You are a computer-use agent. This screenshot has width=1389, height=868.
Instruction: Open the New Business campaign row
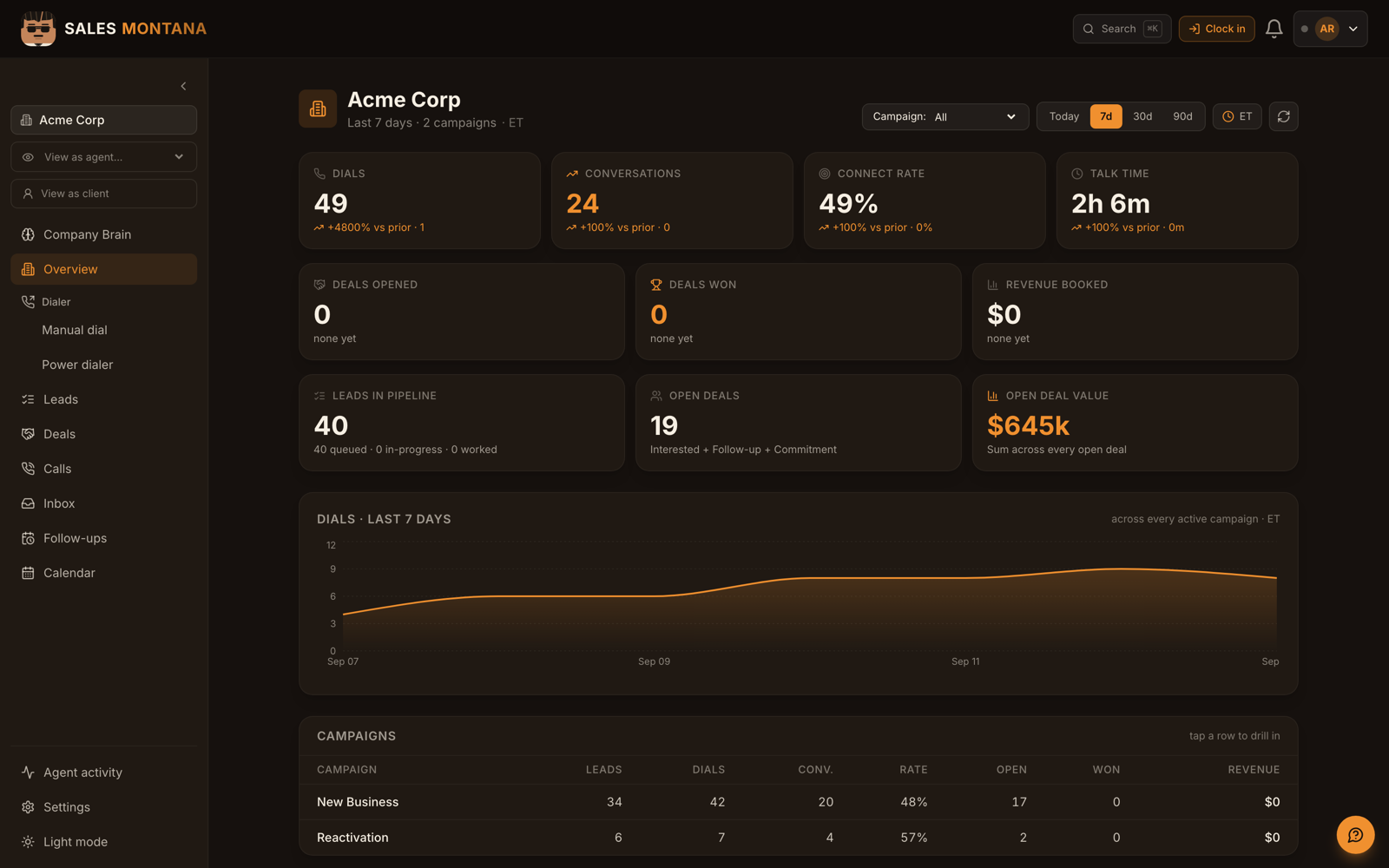coord(798,802)
